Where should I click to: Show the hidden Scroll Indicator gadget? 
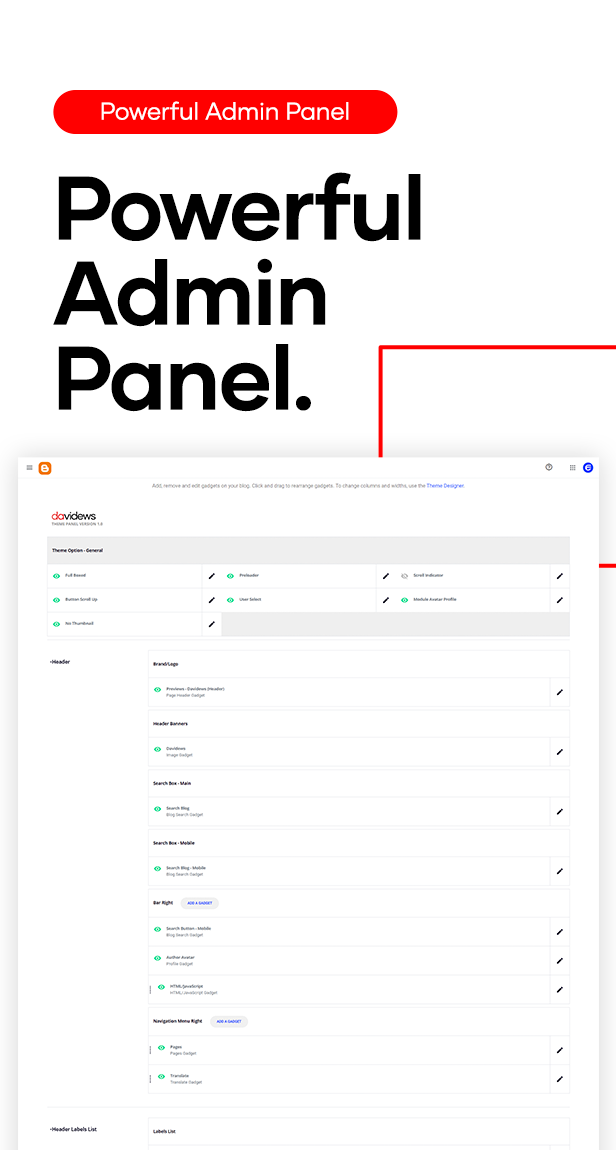click(405, 576)
